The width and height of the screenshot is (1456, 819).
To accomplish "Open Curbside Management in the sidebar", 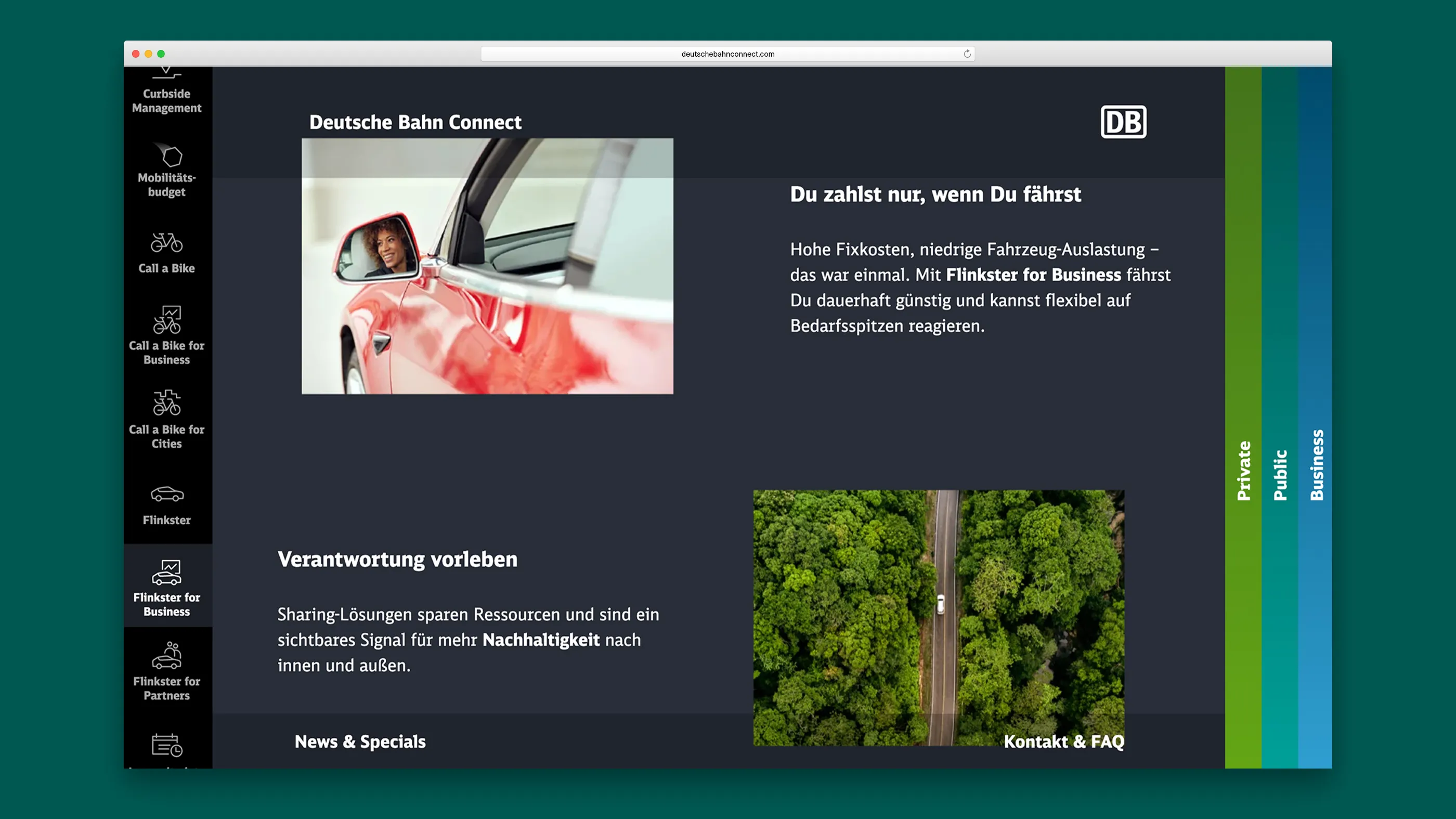I will tap(167, 100).
